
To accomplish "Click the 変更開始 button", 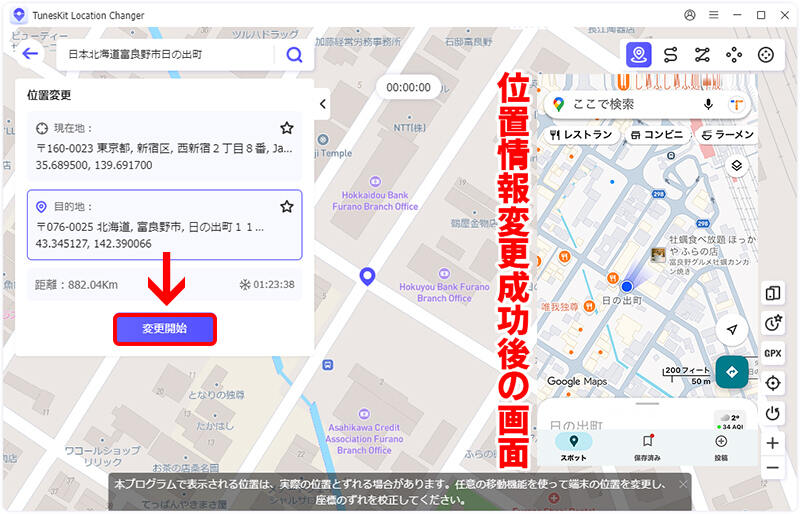I will point(165,329).
